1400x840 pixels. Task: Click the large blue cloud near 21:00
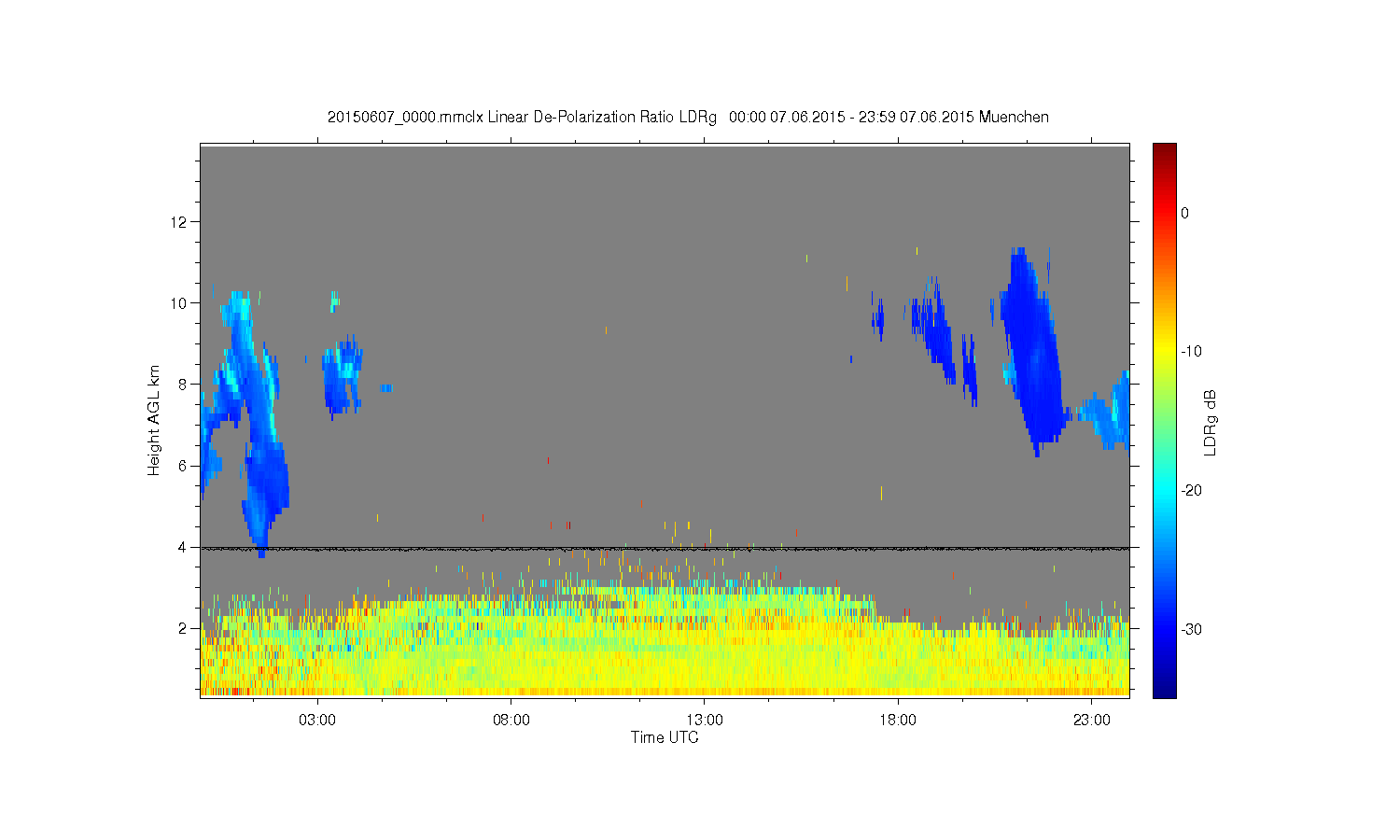coord(1033,350)
